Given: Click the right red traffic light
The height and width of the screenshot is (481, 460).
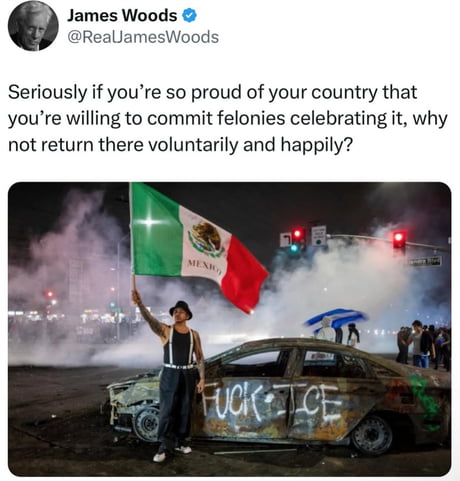Looking at the screenshot, I should pyautogui.click(x=399, y=239).
